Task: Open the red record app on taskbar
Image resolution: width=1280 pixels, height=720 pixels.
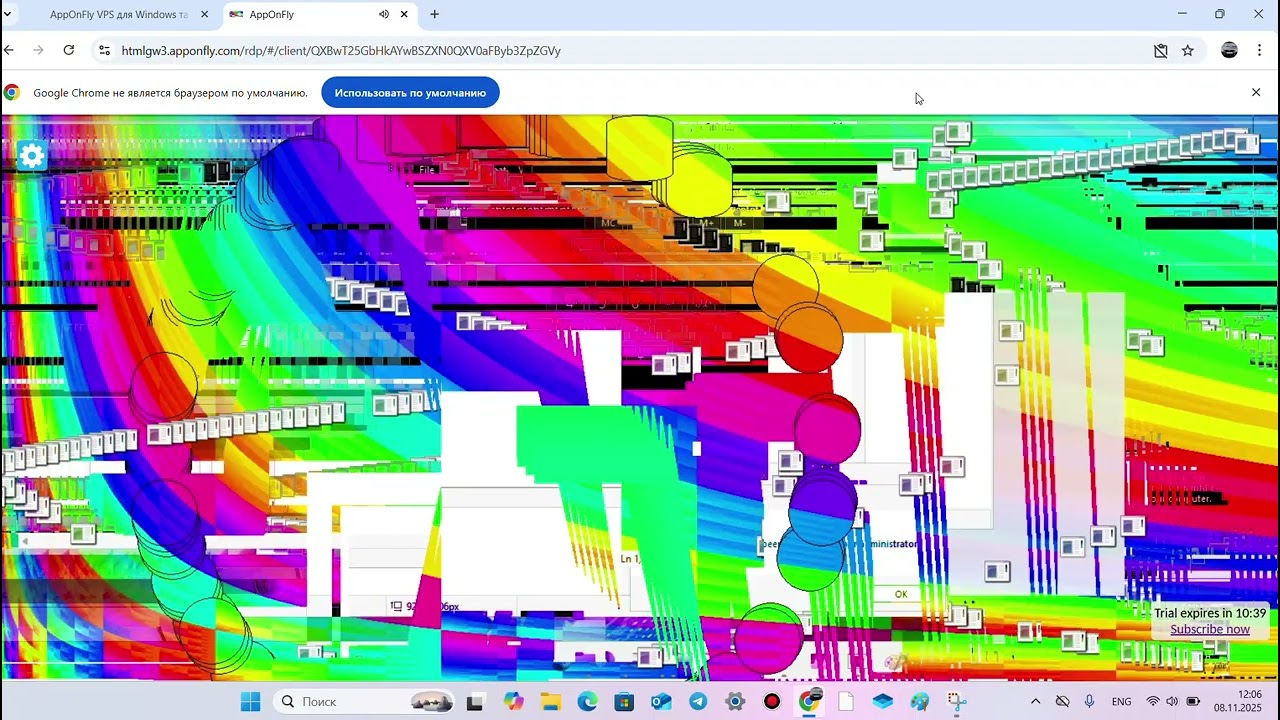Action: click(772, 702)
